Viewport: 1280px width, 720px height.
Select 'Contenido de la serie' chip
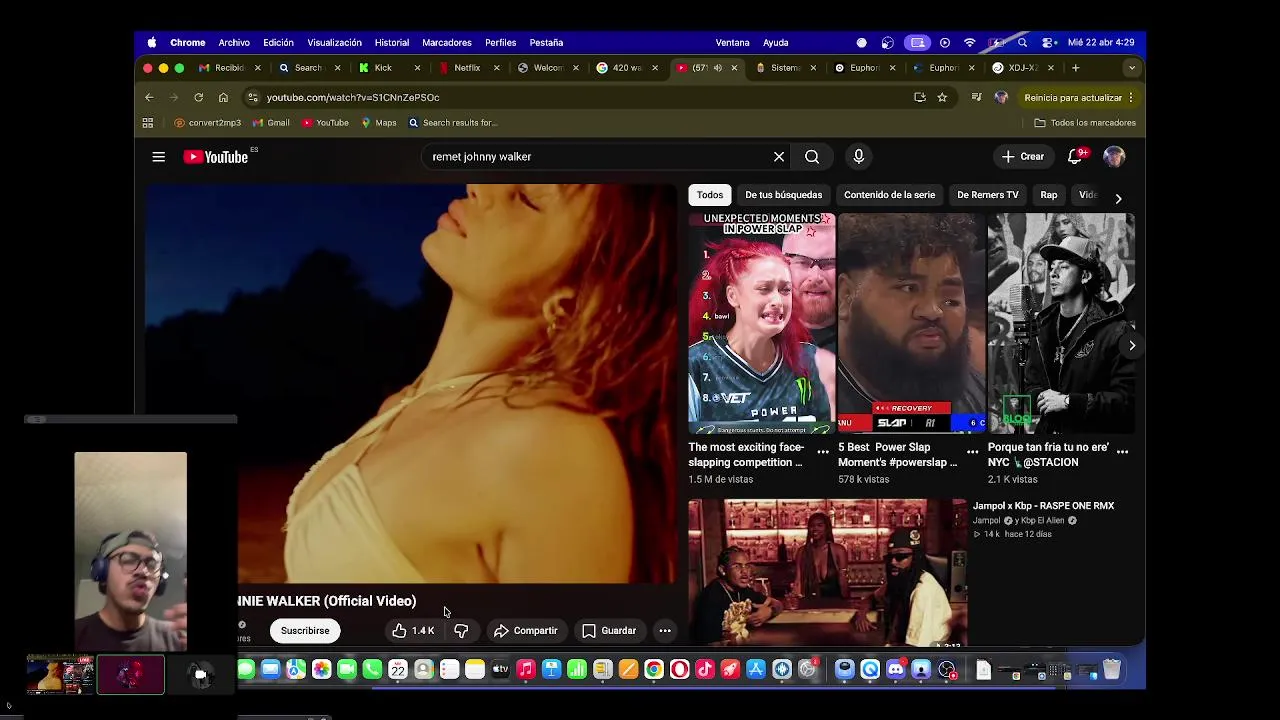[x=889, y=195]
